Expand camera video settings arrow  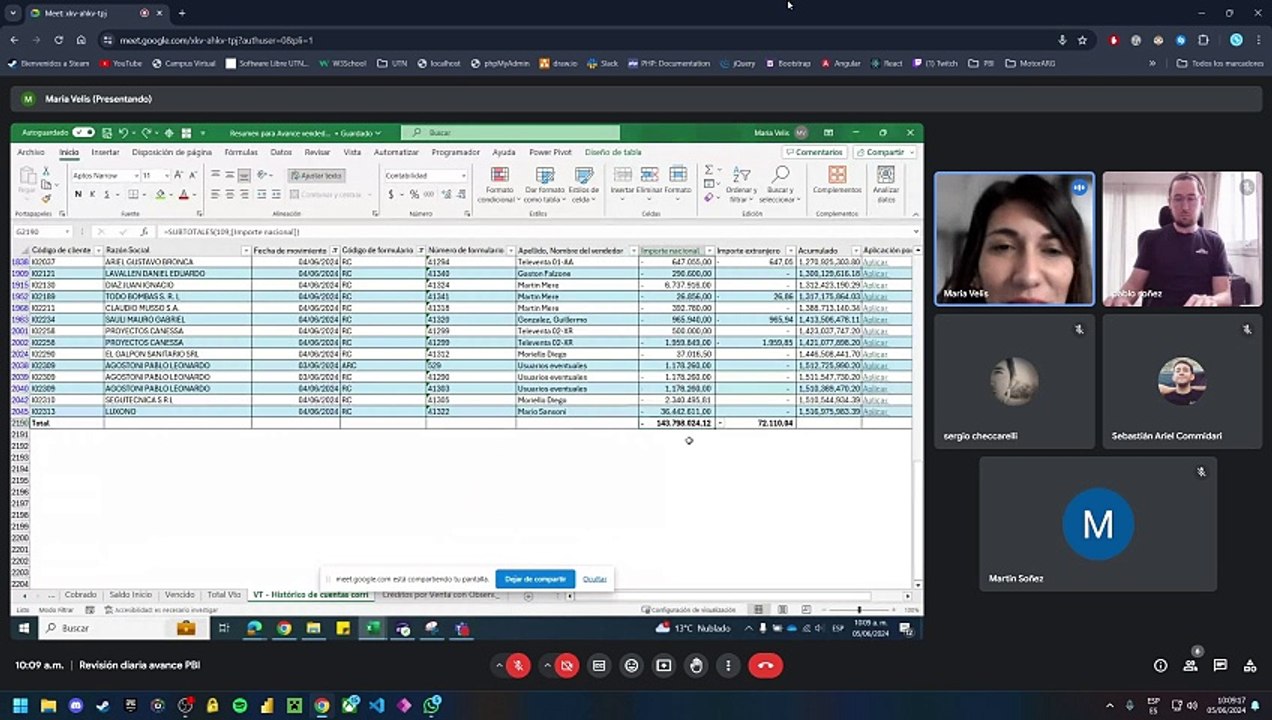point(547,666)
